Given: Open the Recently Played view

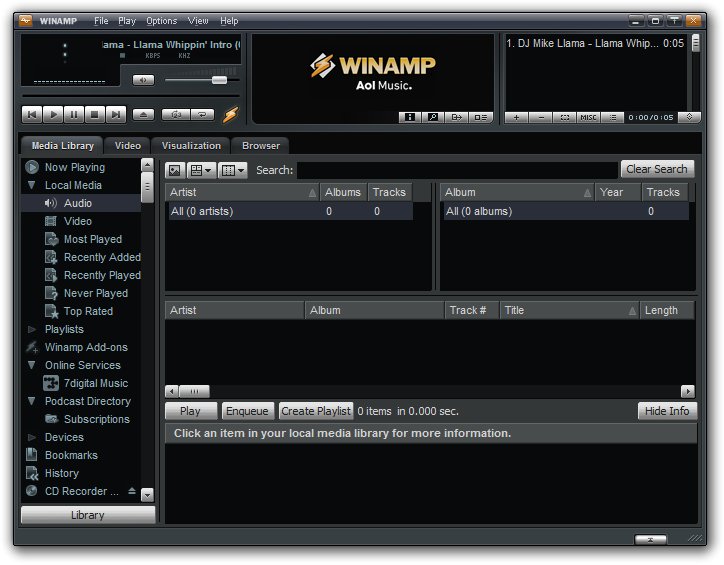Looking at the screenshot, I should 102,275.
